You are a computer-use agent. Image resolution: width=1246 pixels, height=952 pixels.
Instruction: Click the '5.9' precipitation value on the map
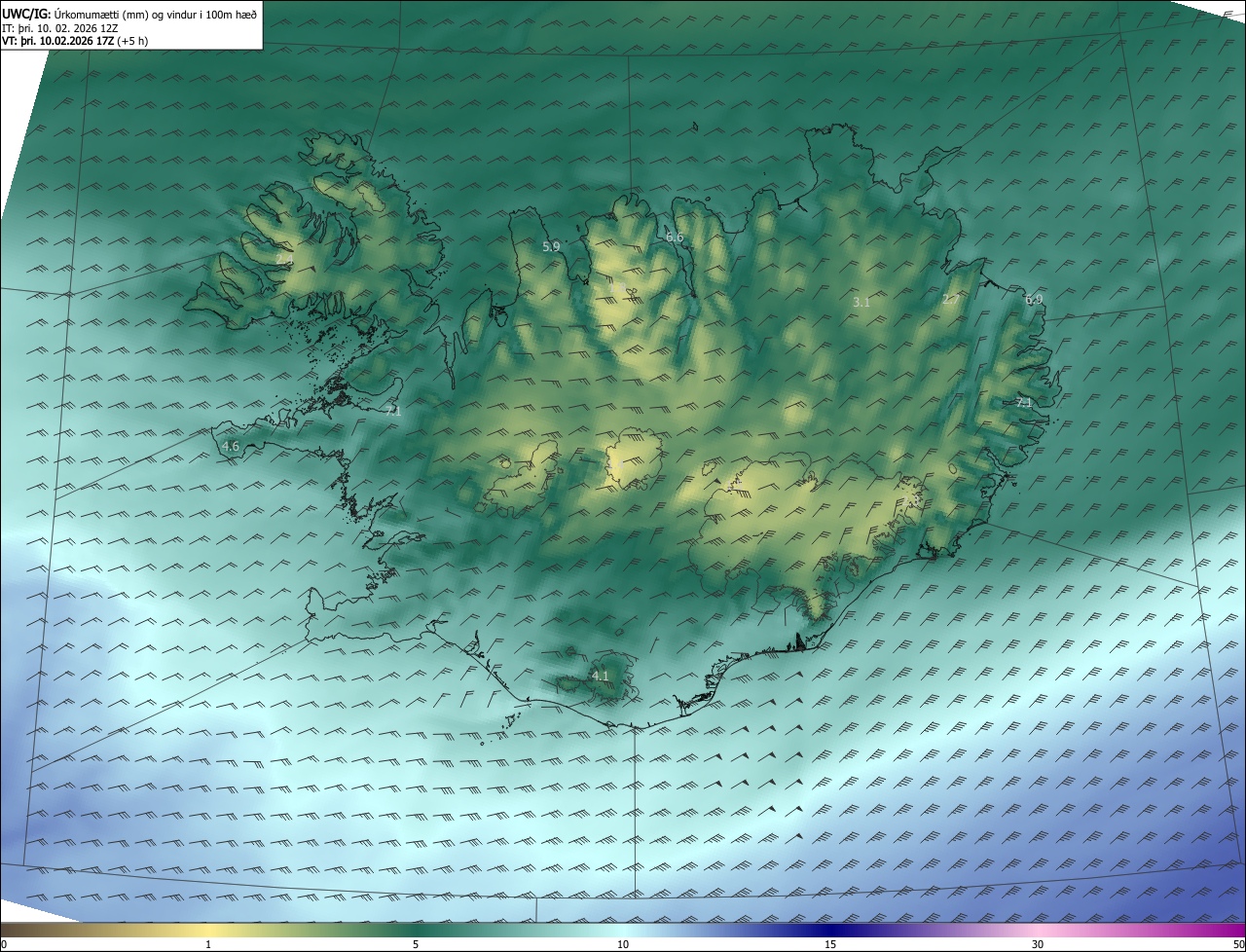tap(551, 247)
